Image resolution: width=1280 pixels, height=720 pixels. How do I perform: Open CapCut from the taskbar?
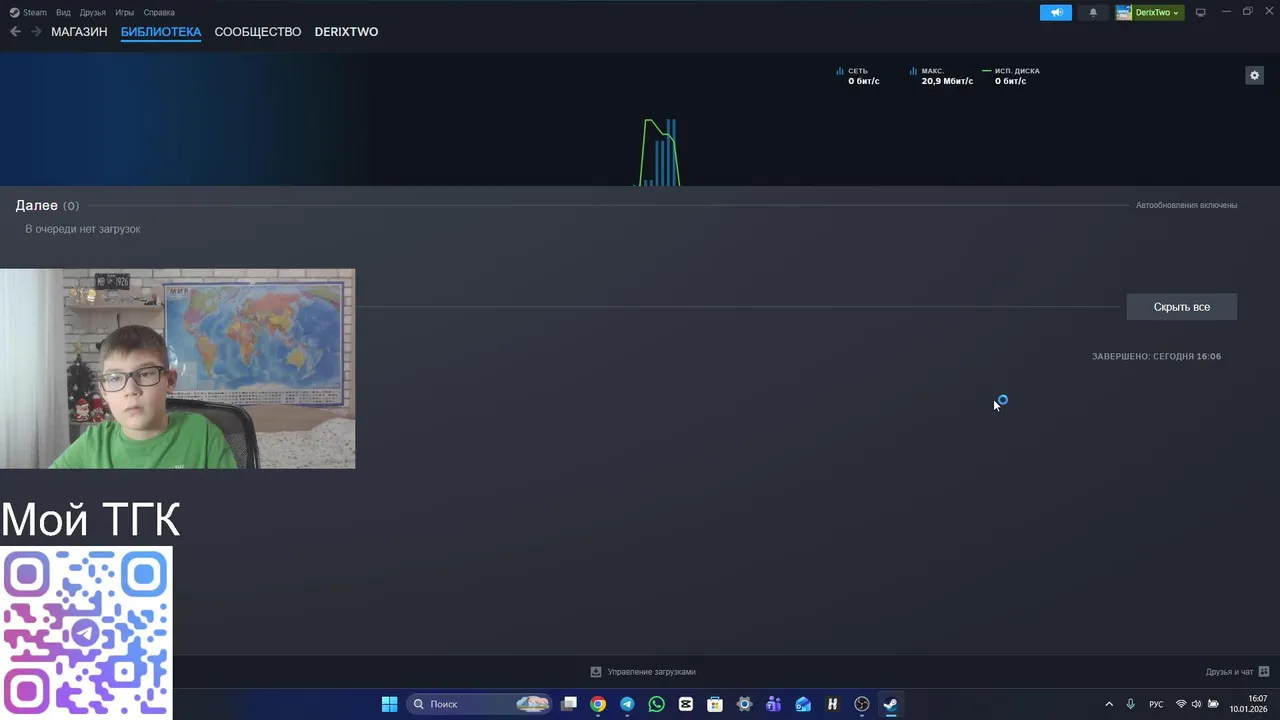point(686,704)
